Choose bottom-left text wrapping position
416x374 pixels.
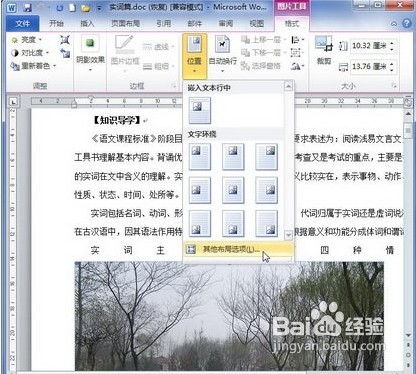[200, 223]
